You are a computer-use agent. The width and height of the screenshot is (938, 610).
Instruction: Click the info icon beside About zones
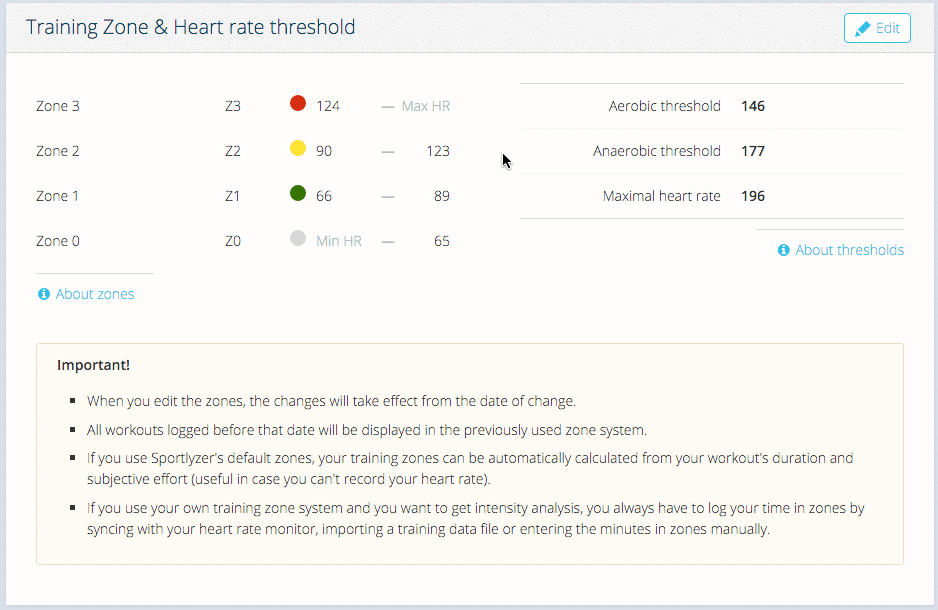click(x=44, y=294)
